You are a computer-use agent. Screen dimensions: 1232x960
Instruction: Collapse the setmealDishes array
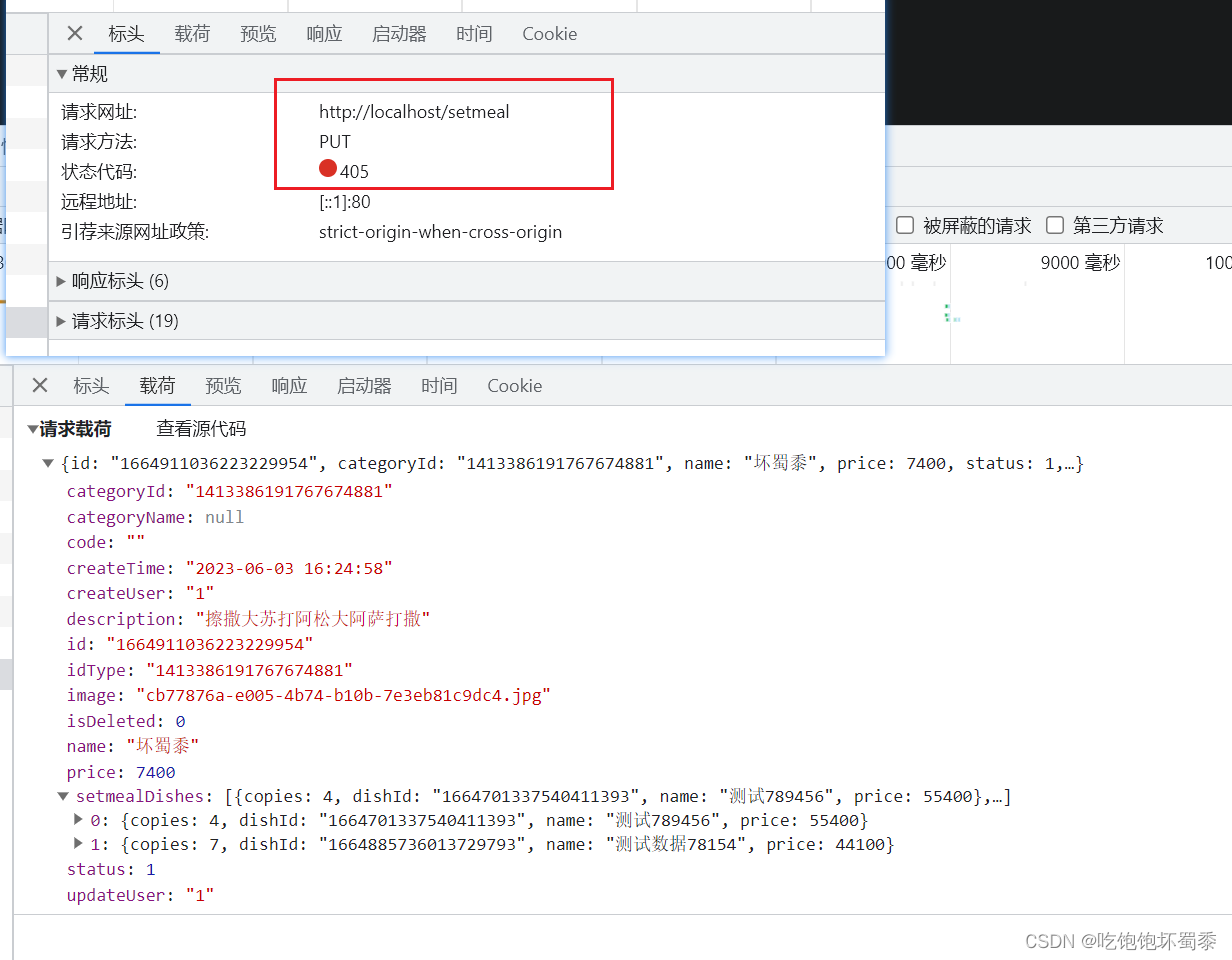point(64,796)
